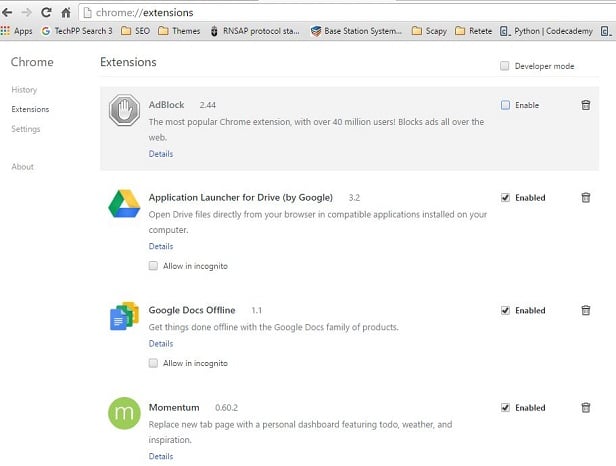Image resolution: width=616 pixels, height=466 pixels.
Task: Select Momentum version 0.60.2 text
Action: pyautogui.click(x=226, y=408)
